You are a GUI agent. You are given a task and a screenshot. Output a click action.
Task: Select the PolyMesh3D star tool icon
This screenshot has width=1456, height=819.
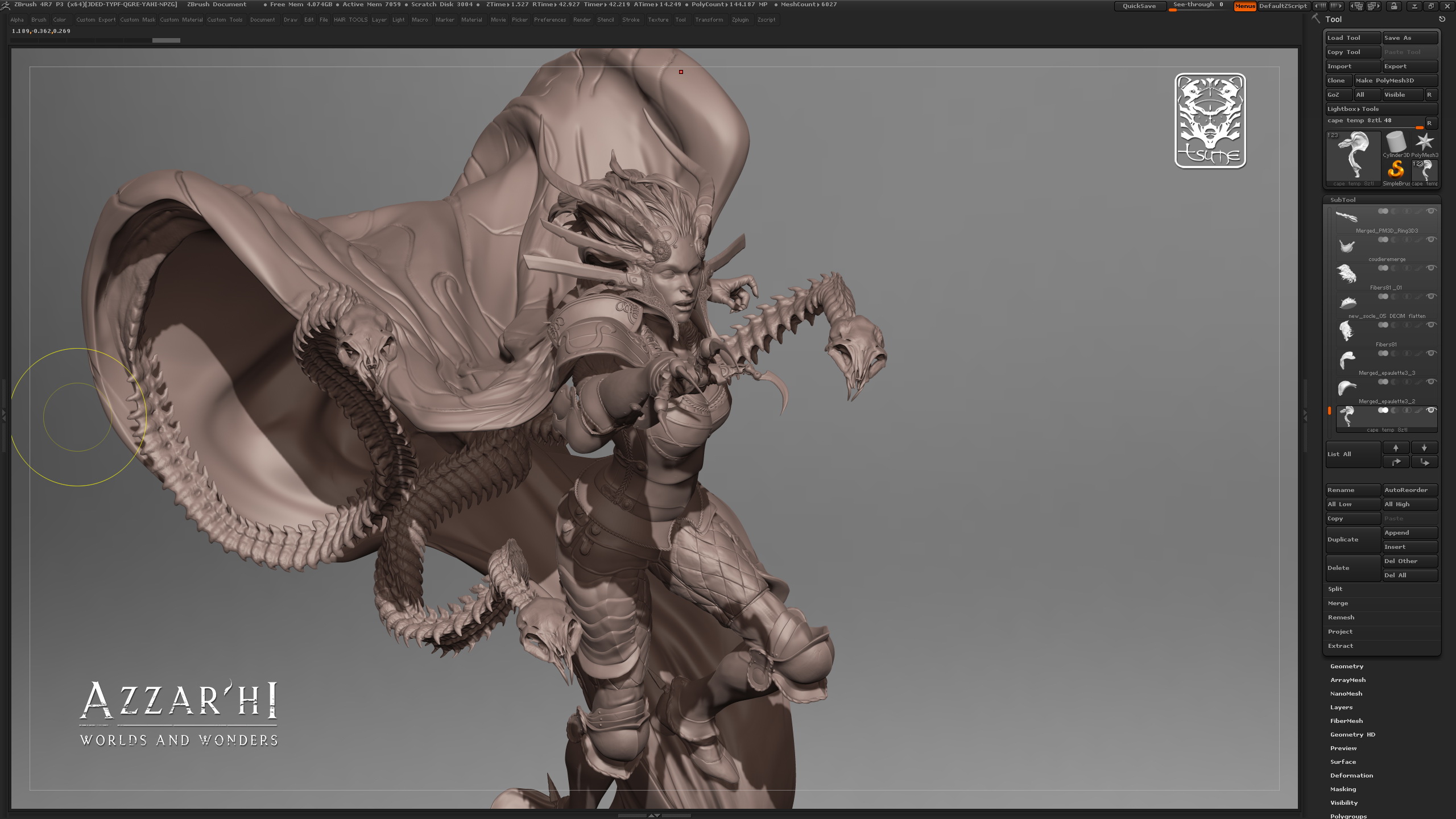1425,144
